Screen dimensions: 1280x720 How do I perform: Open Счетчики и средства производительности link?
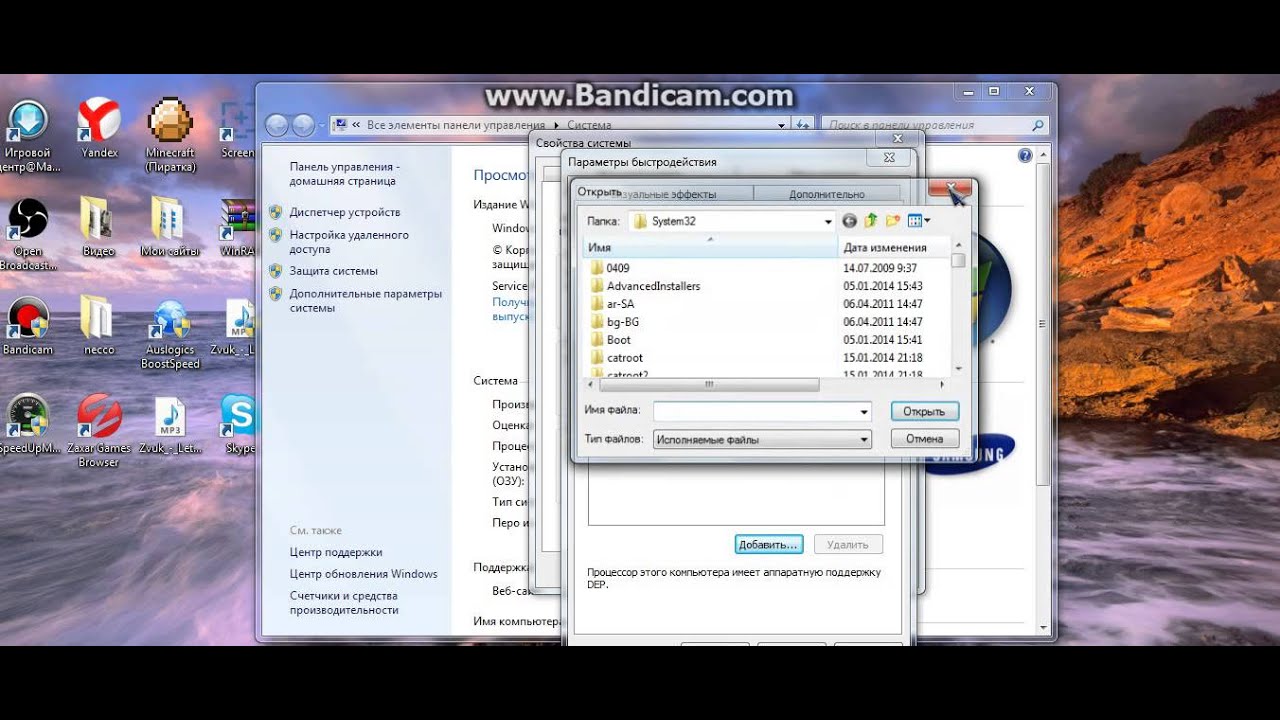coord(344,603)
